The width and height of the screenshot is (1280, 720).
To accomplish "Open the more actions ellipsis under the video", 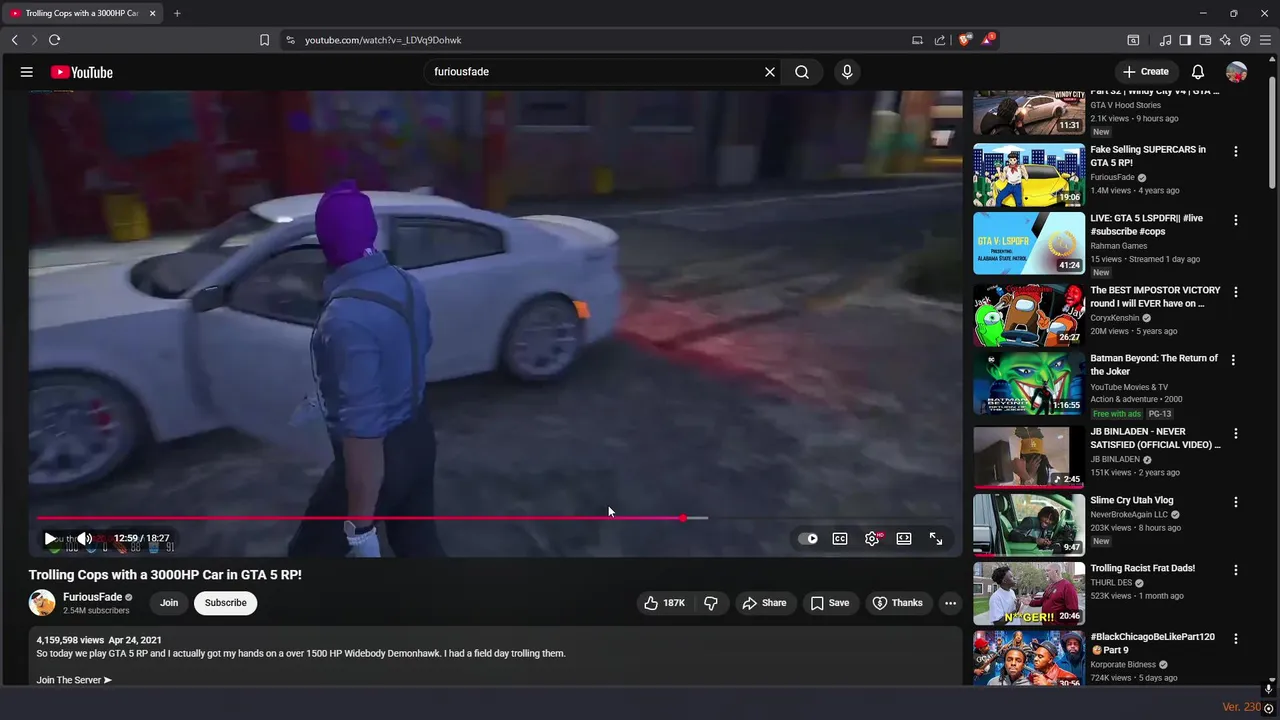I will click(950, 603).
